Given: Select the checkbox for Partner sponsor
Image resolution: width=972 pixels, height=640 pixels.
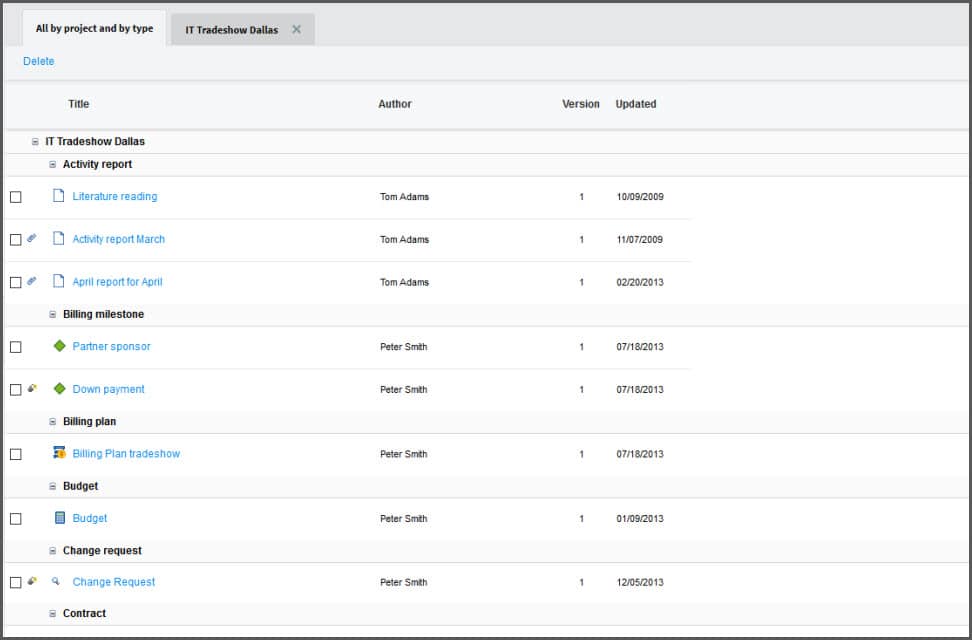Looking at the screenshot, I should point(15,347).
